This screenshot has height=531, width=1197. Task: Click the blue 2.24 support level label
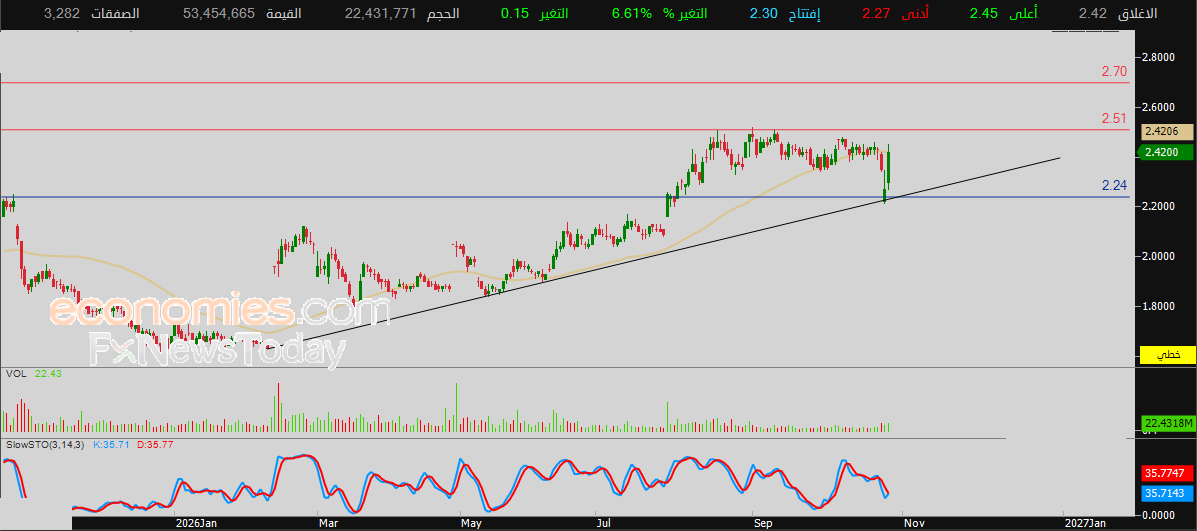[1114, 185]
